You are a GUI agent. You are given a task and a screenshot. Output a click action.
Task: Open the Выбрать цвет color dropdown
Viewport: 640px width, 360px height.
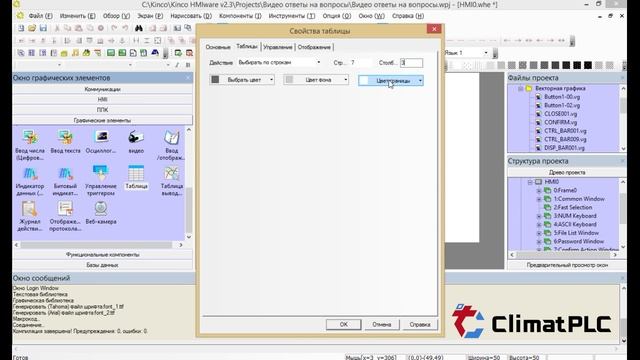[x=242, y=80]
